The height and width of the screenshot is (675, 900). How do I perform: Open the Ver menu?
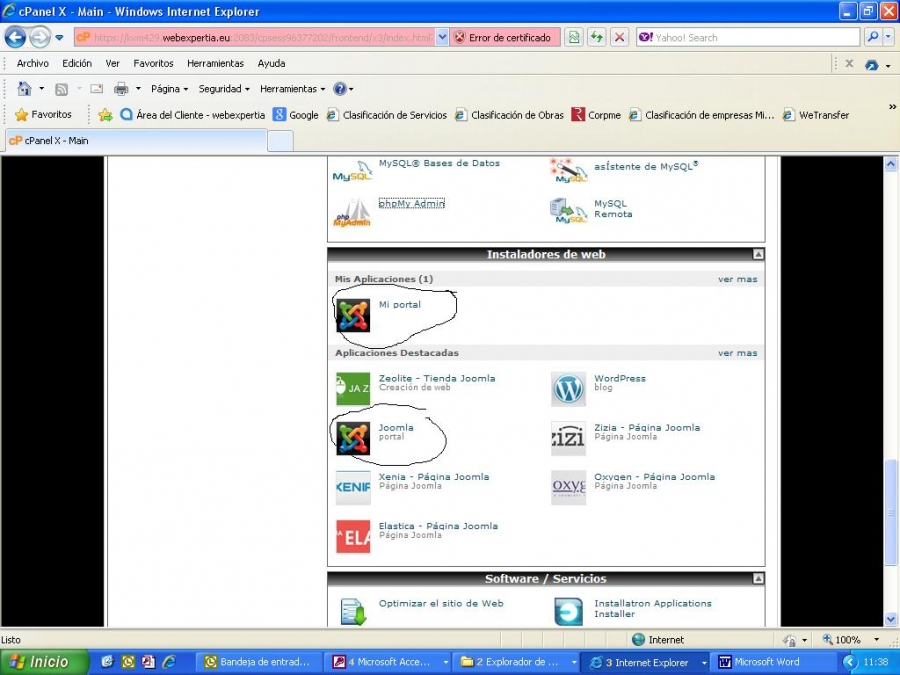pyautogui.click(x=112, y=64)
